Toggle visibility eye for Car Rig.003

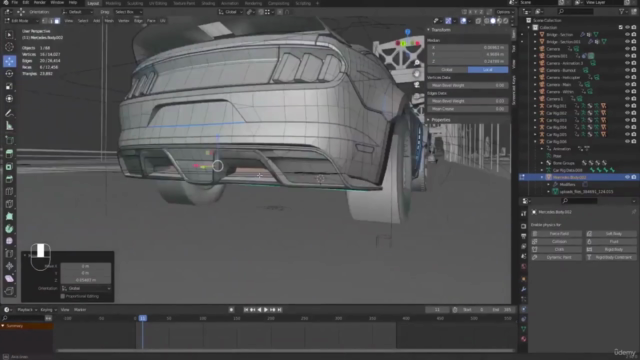(x=627, y=120)
